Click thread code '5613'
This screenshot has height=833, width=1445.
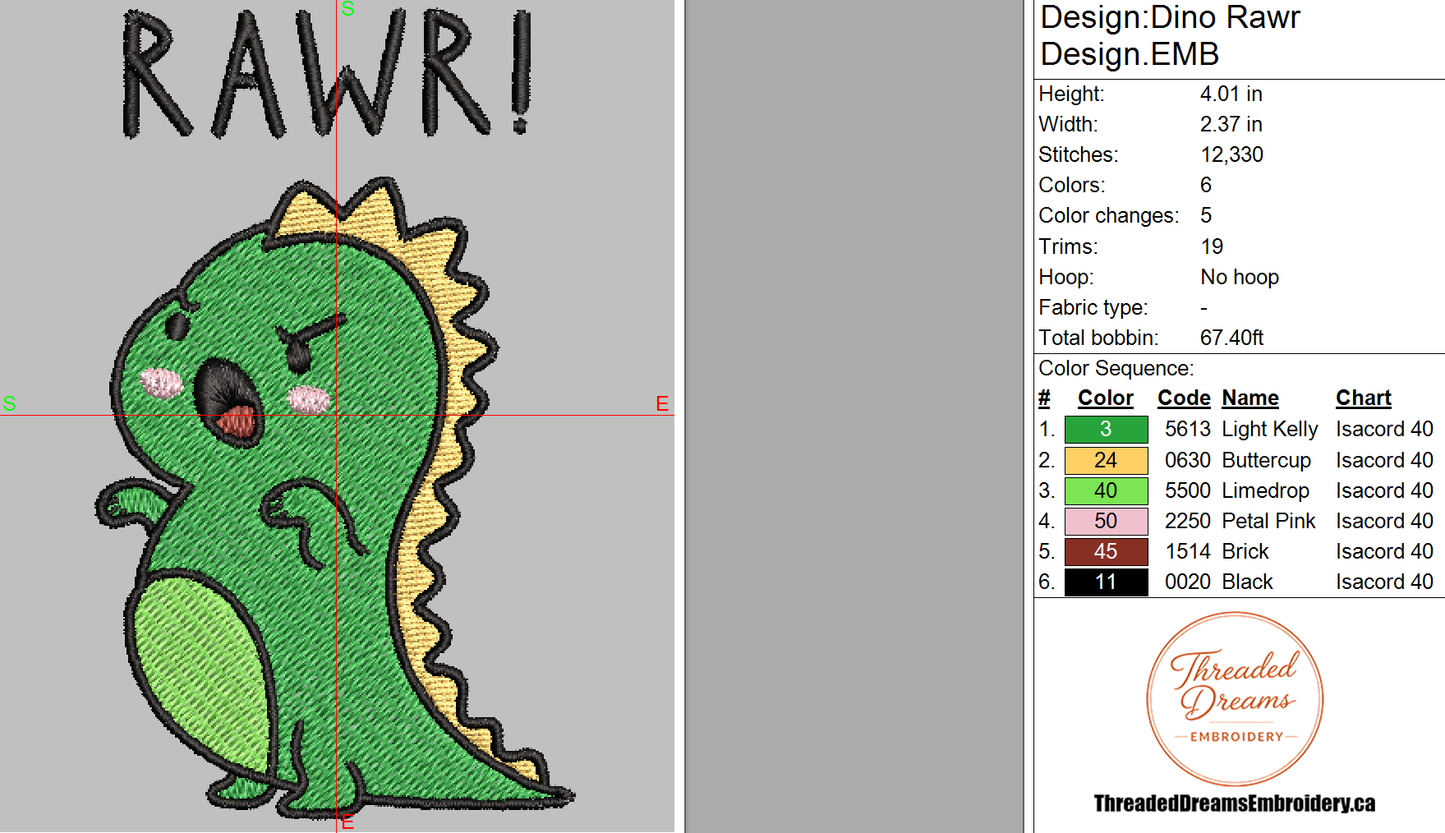pos(1188,429)
